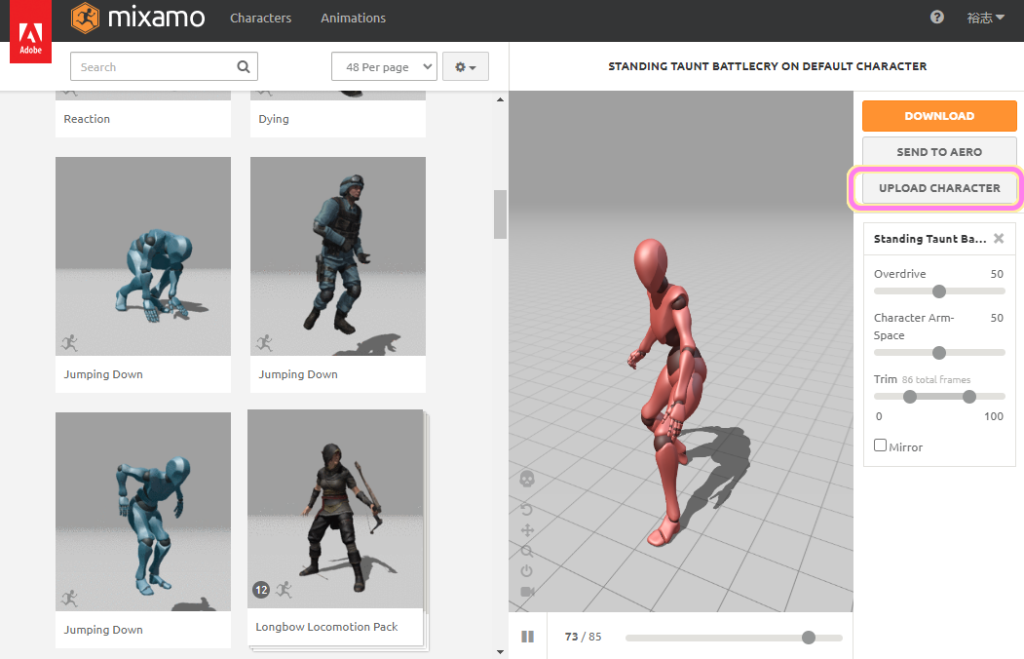Image resolution: width=1024 pixels, height=659 pixels.
Task: Open the 48 Per page dropdown
Action: click(384, 65)
